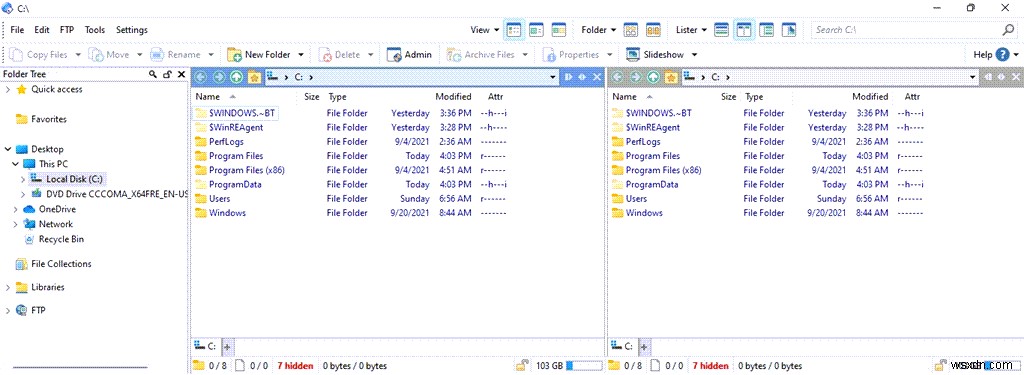Click the drive icon in left pane path bar
This screenshot has height=375, width=1024.
[273, 77]
